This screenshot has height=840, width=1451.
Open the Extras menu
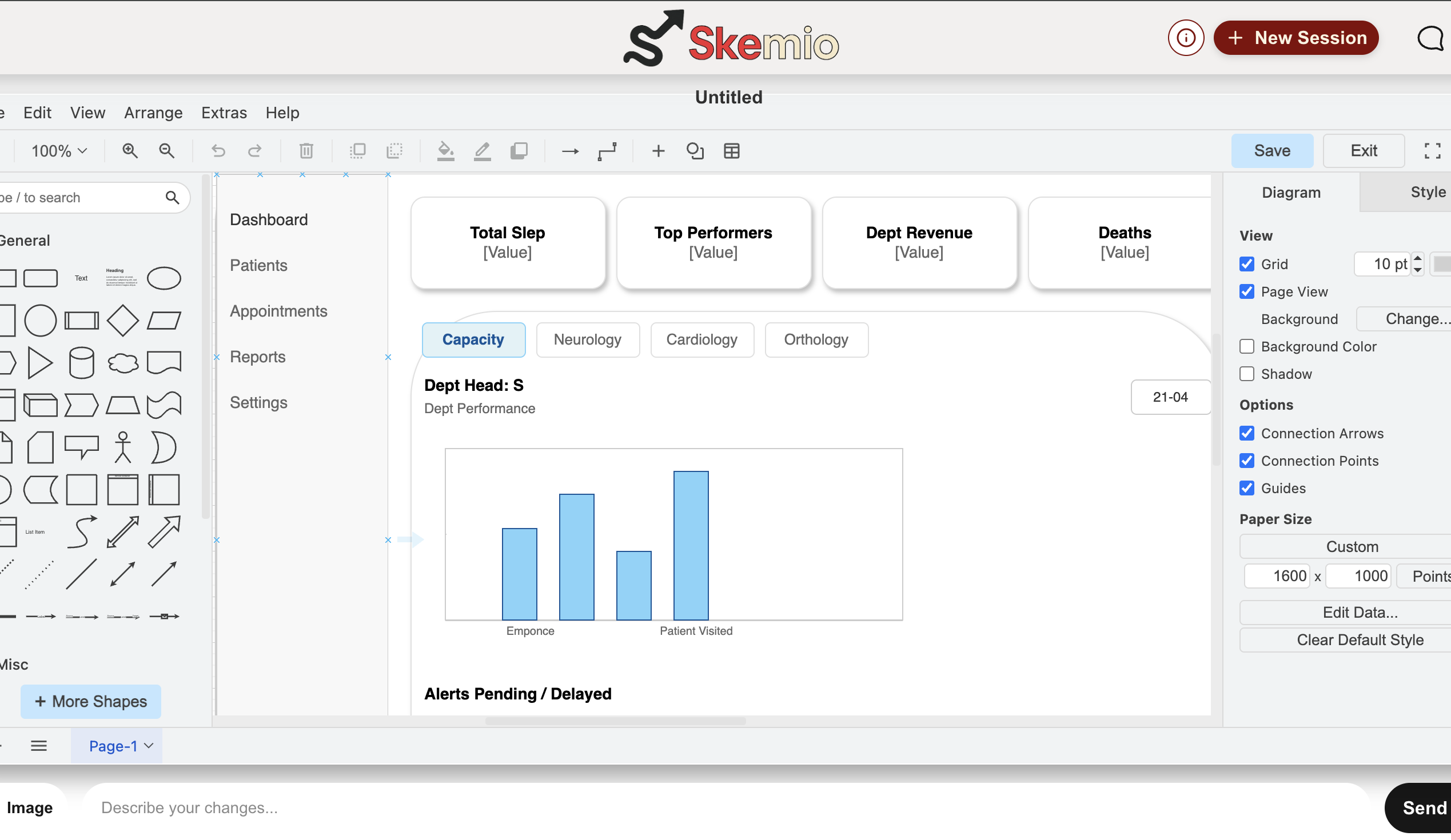[x=224, y=113]
